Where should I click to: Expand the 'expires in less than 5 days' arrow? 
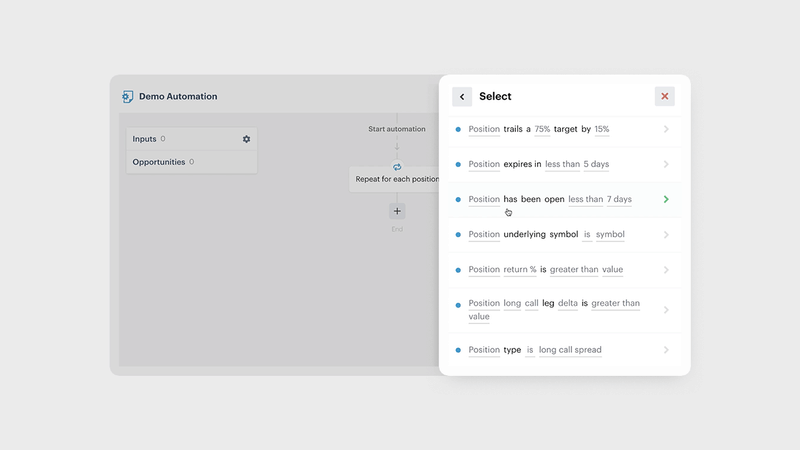click(666, 164)
